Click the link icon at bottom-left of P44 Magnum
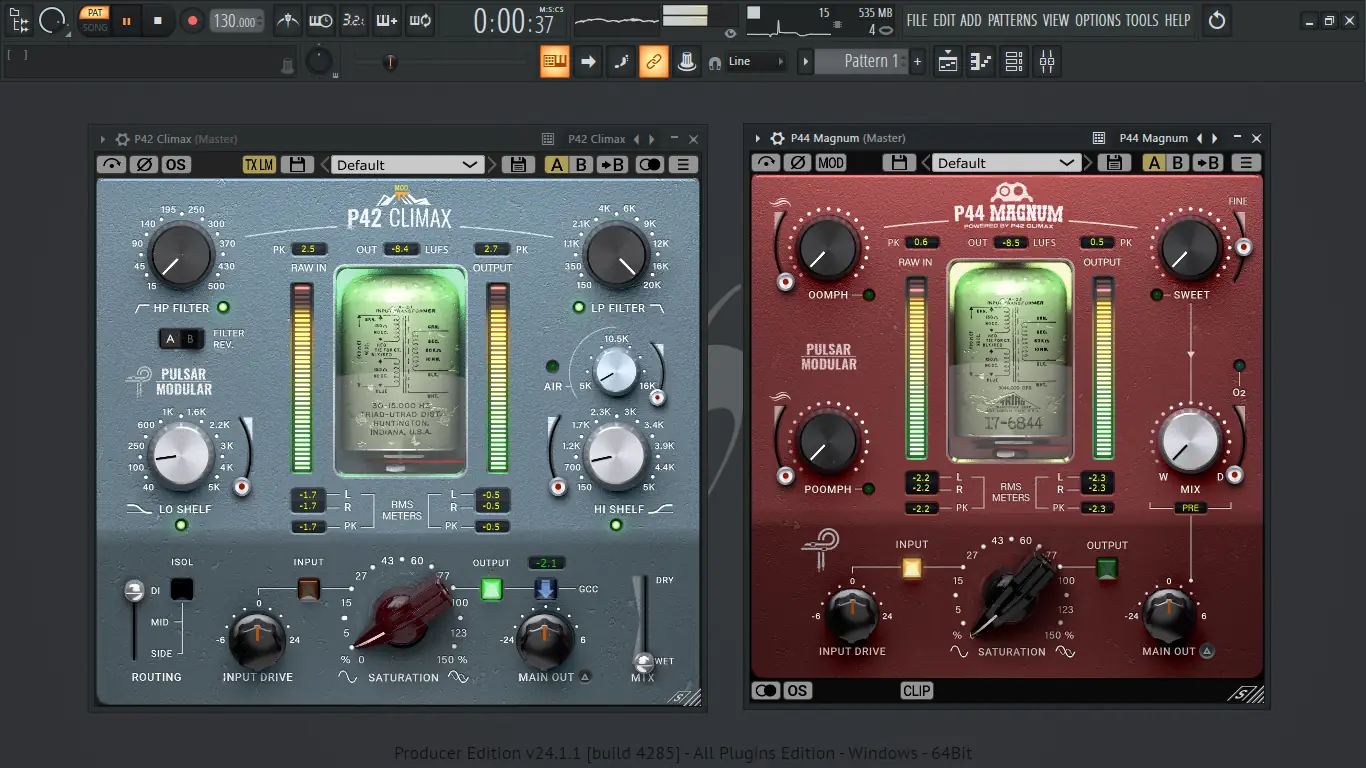The width and height of the screenshot is (1366, 768). [x=766, y=690]
